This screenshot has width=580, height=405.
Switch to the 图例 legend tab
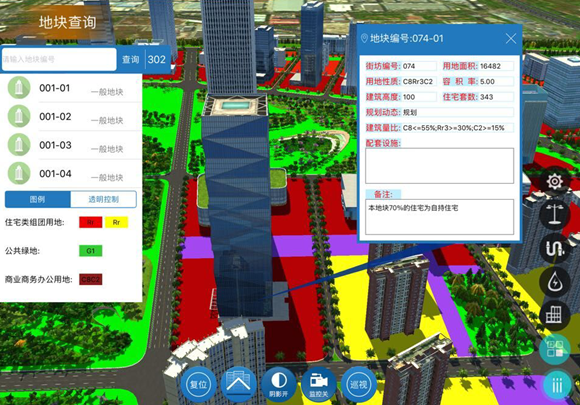point(37,199)
